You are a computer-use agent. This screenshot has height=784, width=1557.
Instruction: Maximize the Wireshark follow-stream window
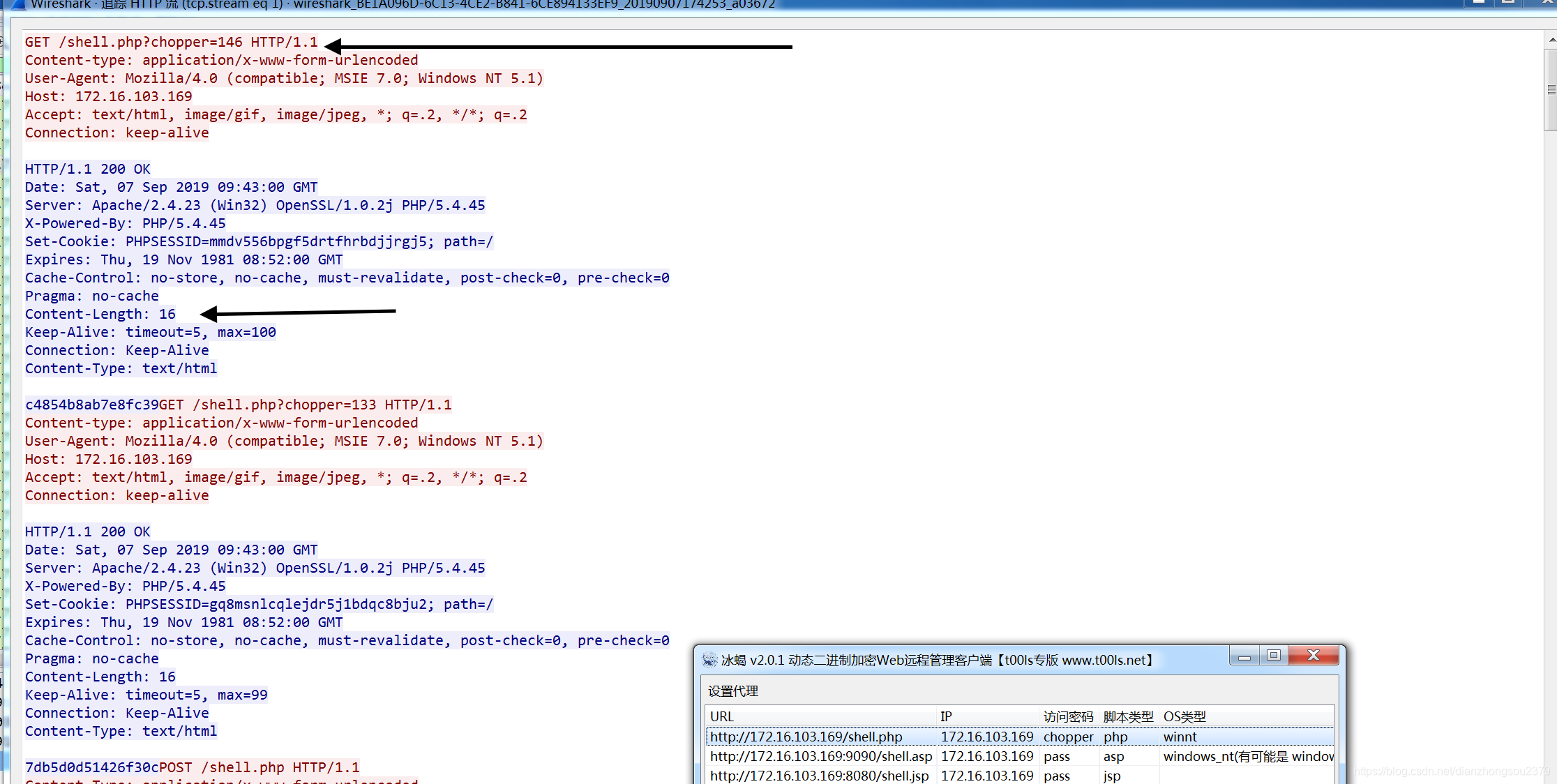tap(1508, 2)
